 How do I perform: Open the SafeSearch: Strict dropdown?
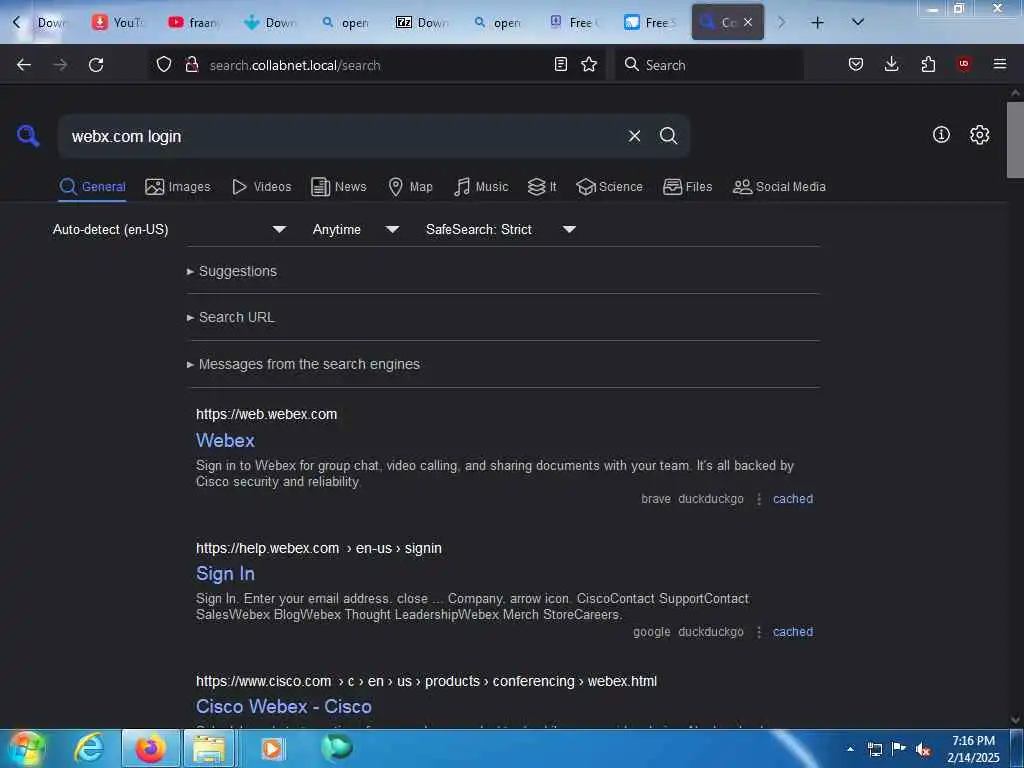[501, 229]
